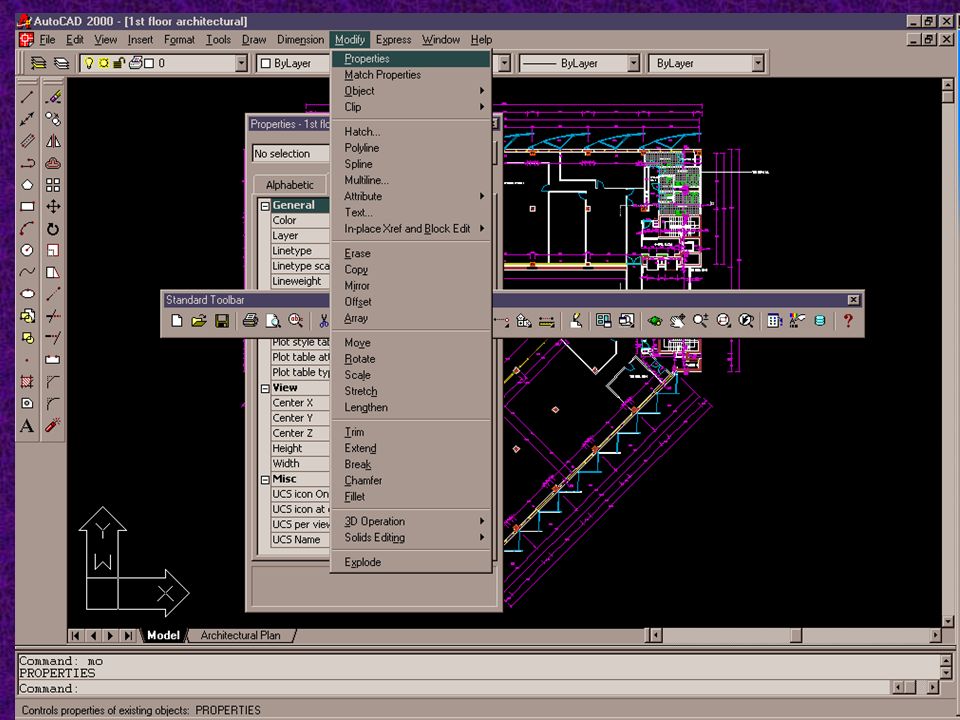Select the Multiline Text 'A' tool
The image size is (960, 720).
[x=27, y=426]
